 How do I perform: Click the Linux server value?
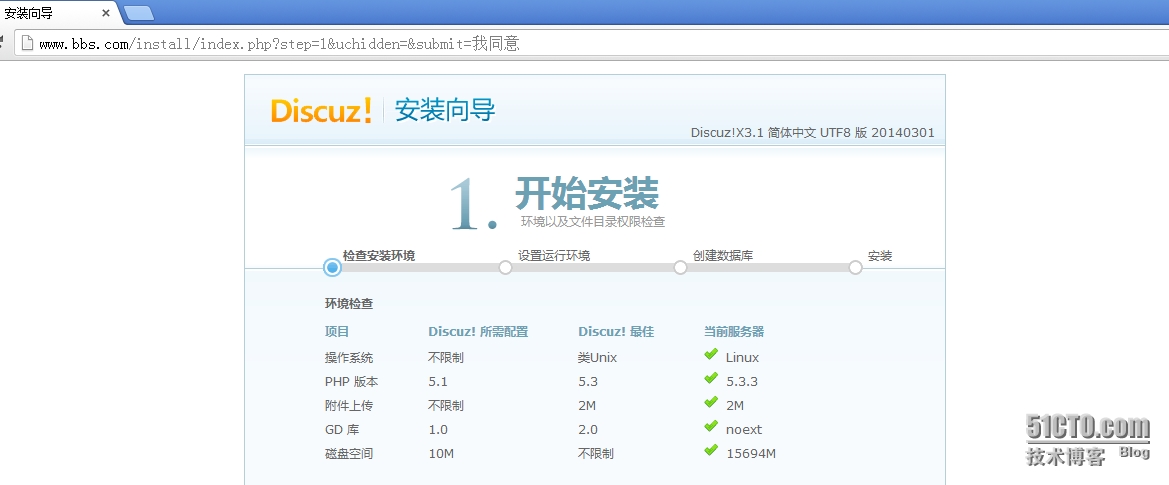pyautogui.click(x=743, y=358)
